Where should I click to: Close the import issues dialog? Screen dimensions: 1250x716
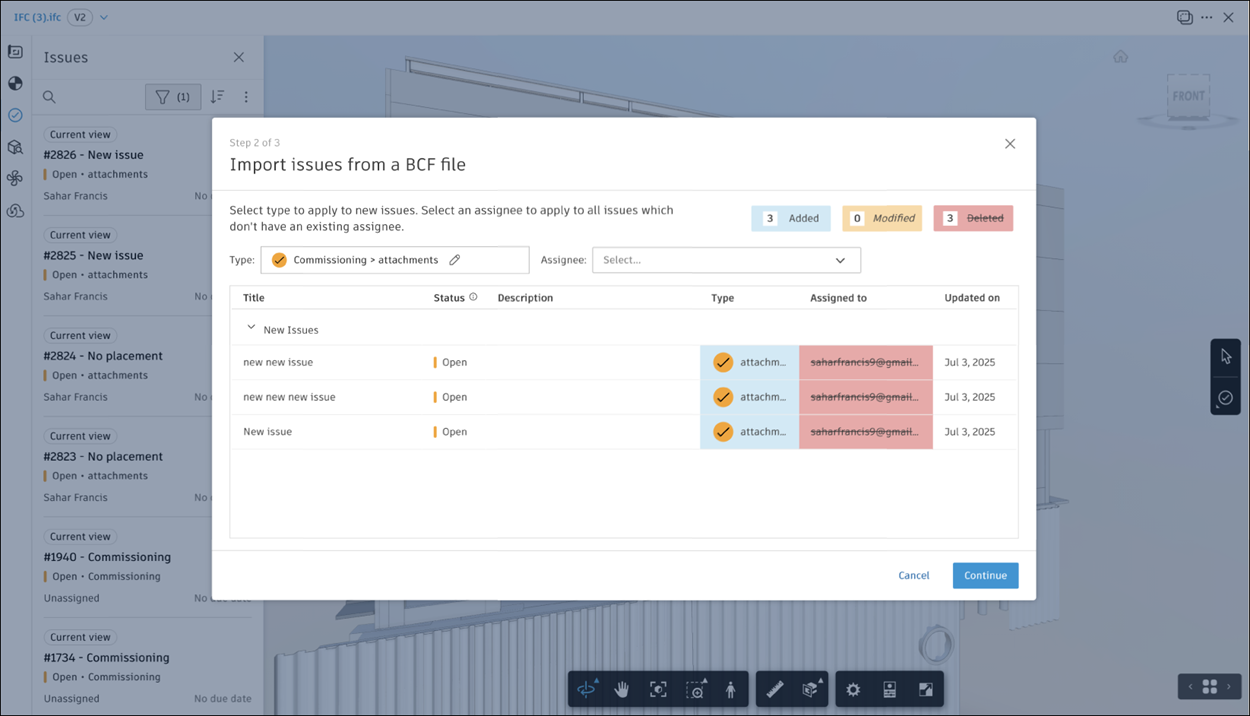1010,144
